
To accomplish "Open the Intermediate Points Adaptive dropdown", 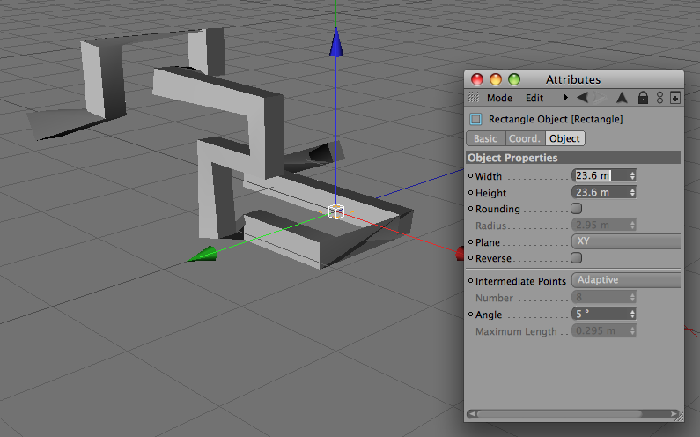I will pos(626,280).
